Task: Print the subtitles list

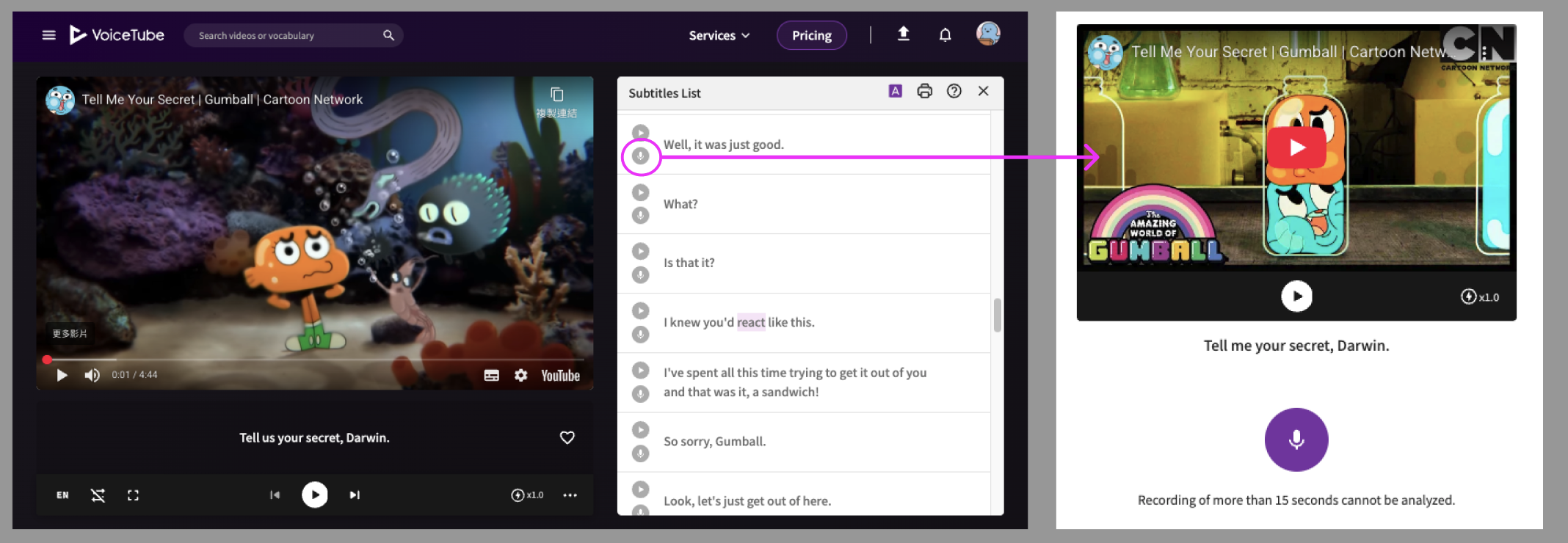Action: pyautogui.click(x=924, y=91)
